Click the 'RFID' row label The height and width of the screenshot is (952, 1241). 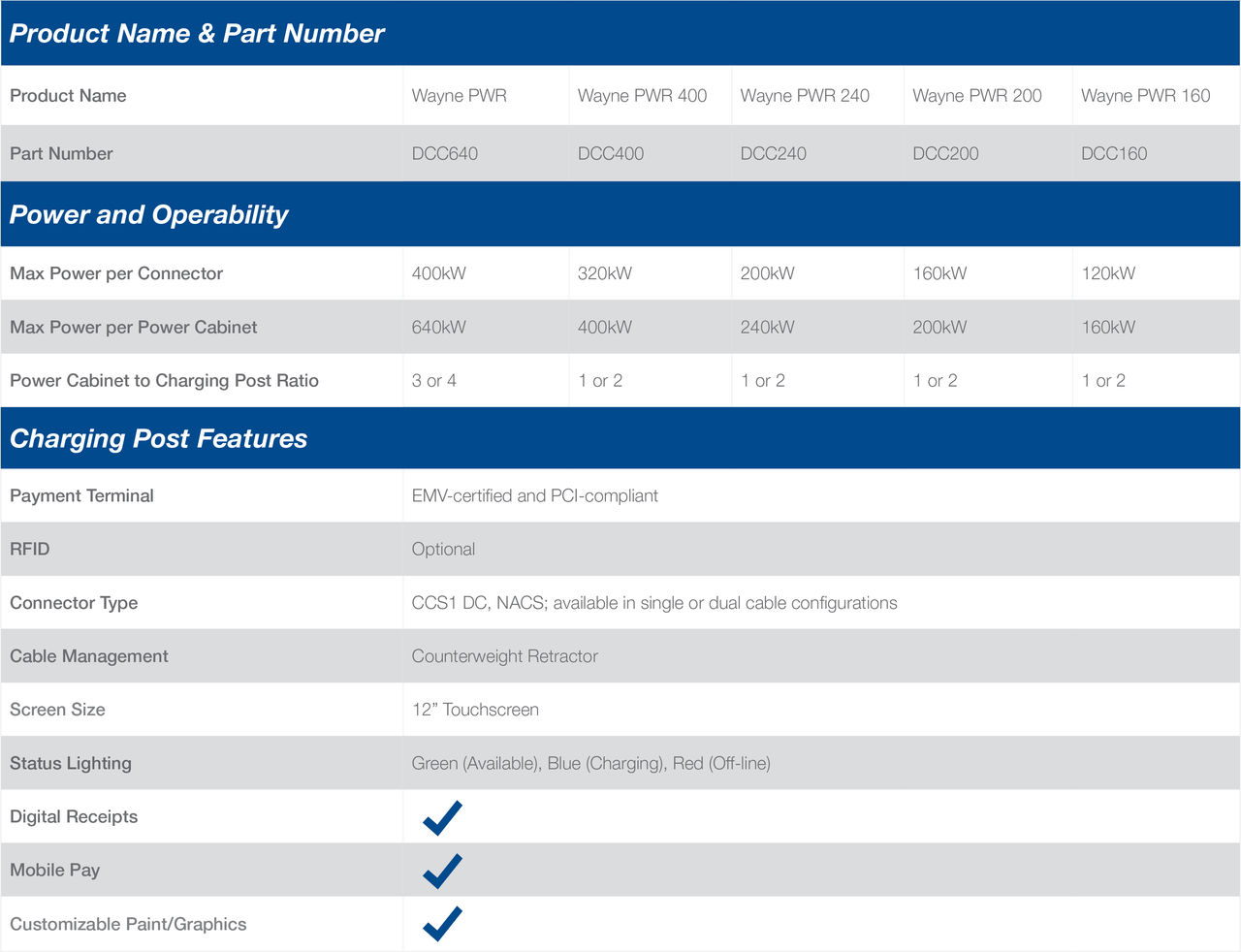(29, 549)
